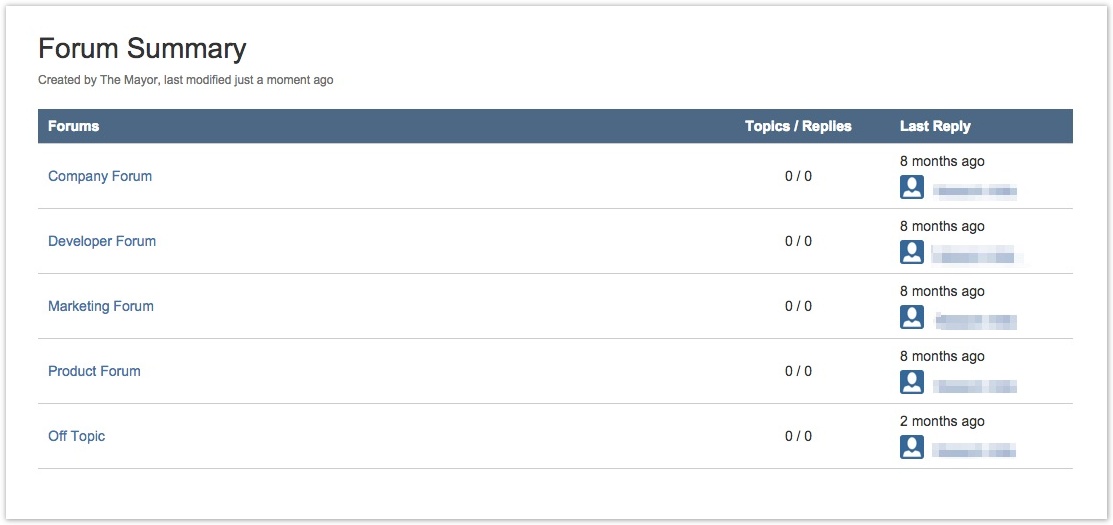Click user avatar icon in Product Forum row
The width and height of the screenshot is (1113, 525).
click(911, 382)
